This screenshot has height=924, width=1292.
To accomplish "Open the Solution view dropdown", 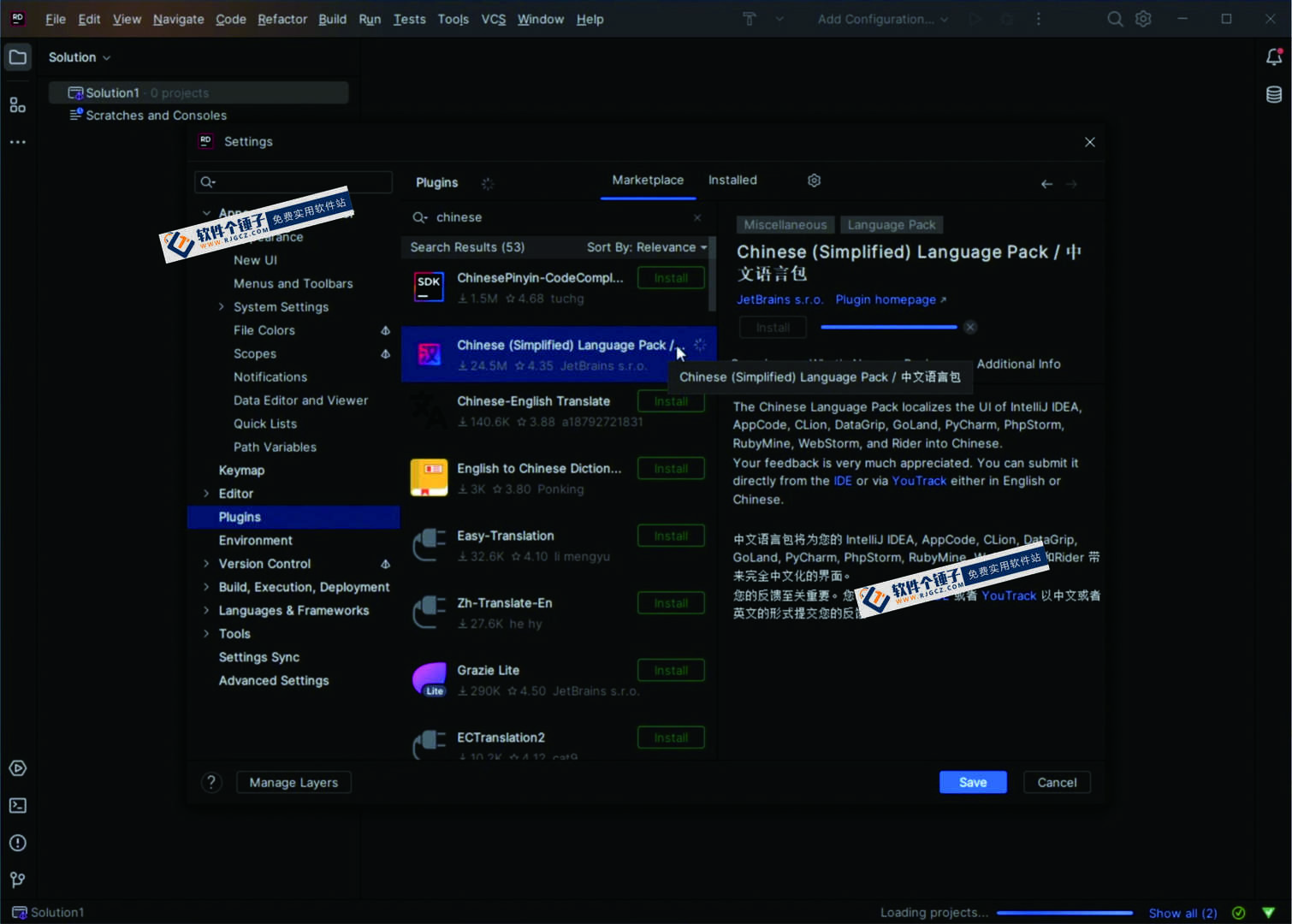I will pos(80,57).
